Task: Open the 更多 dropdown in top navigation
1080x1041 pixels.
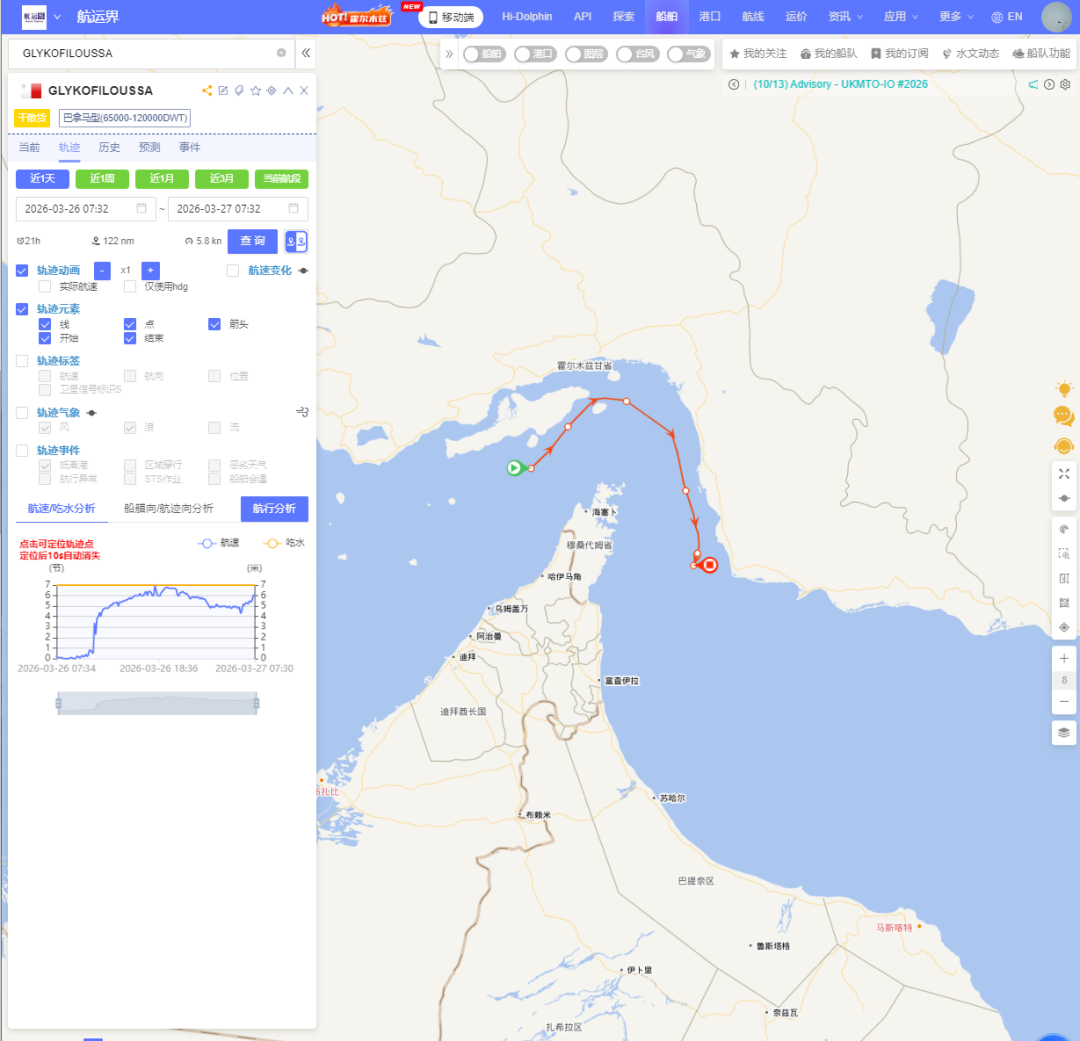Action: click(956, 16)
